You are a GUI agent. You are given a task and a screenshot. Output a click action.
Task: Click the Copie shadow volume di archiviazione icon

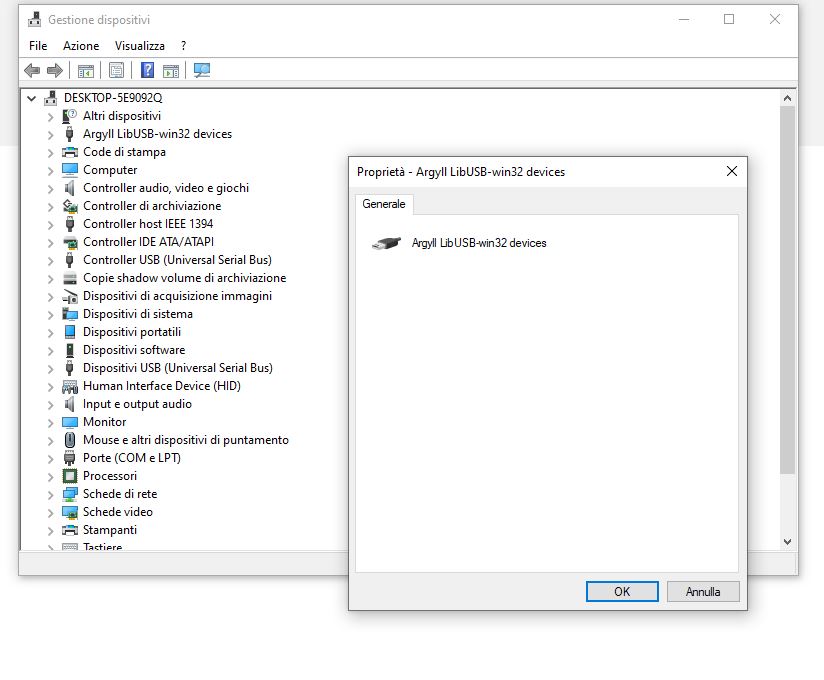(69, 277)
